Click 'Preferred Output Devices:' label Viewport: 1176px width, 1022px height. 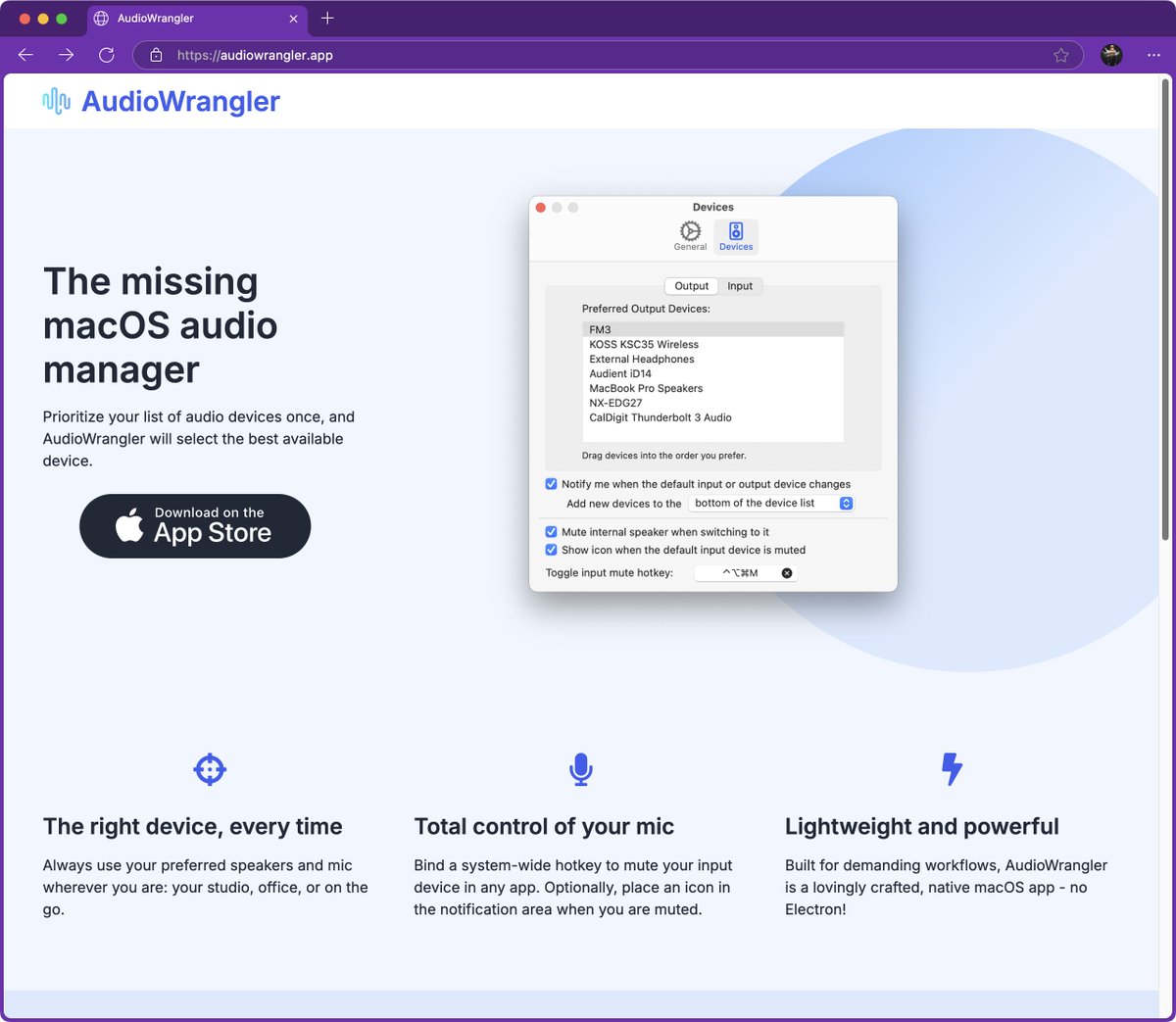click(646, 309)
